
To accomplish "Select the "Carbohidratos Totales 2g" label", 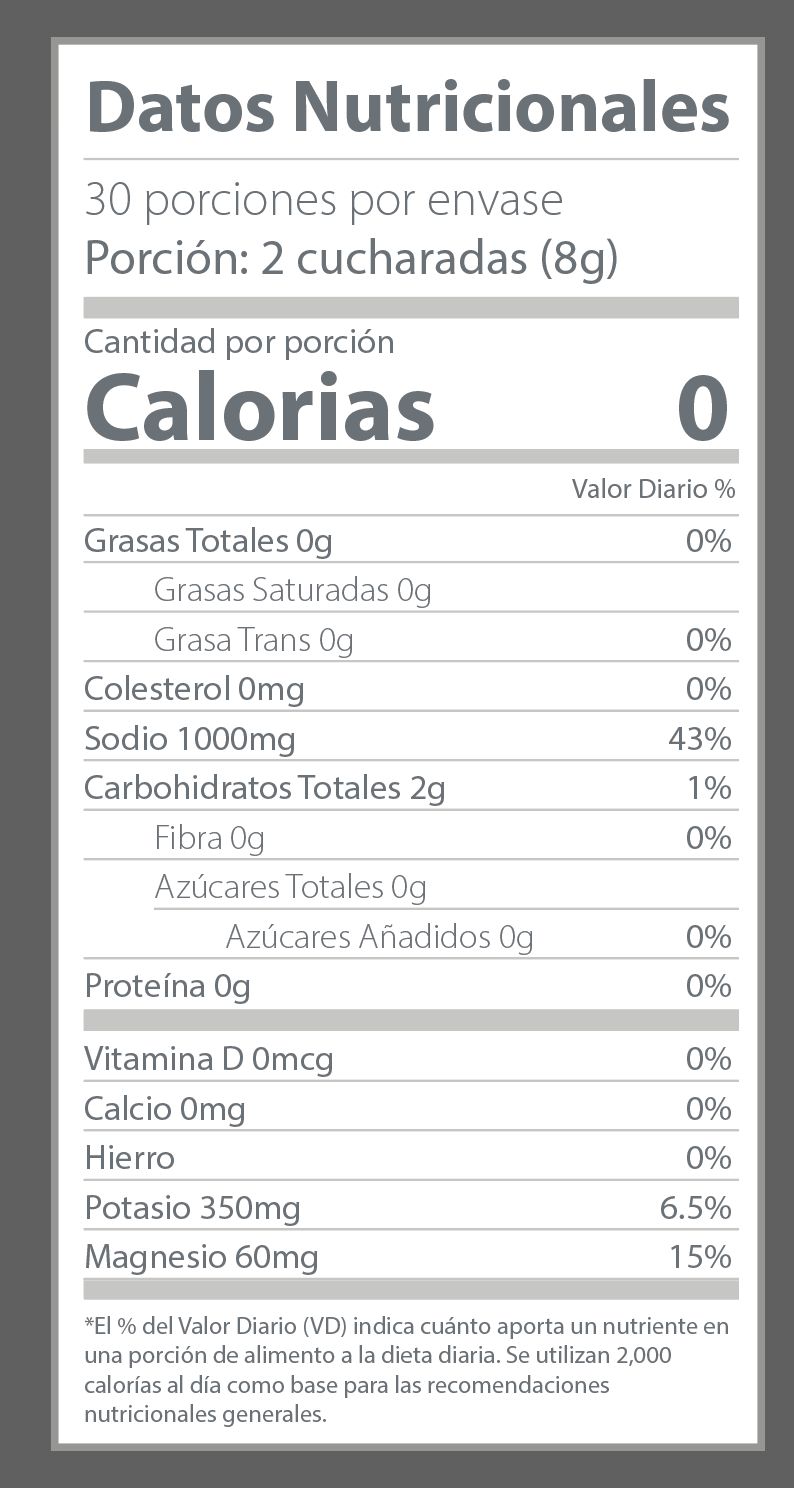I will pos(265,788).
